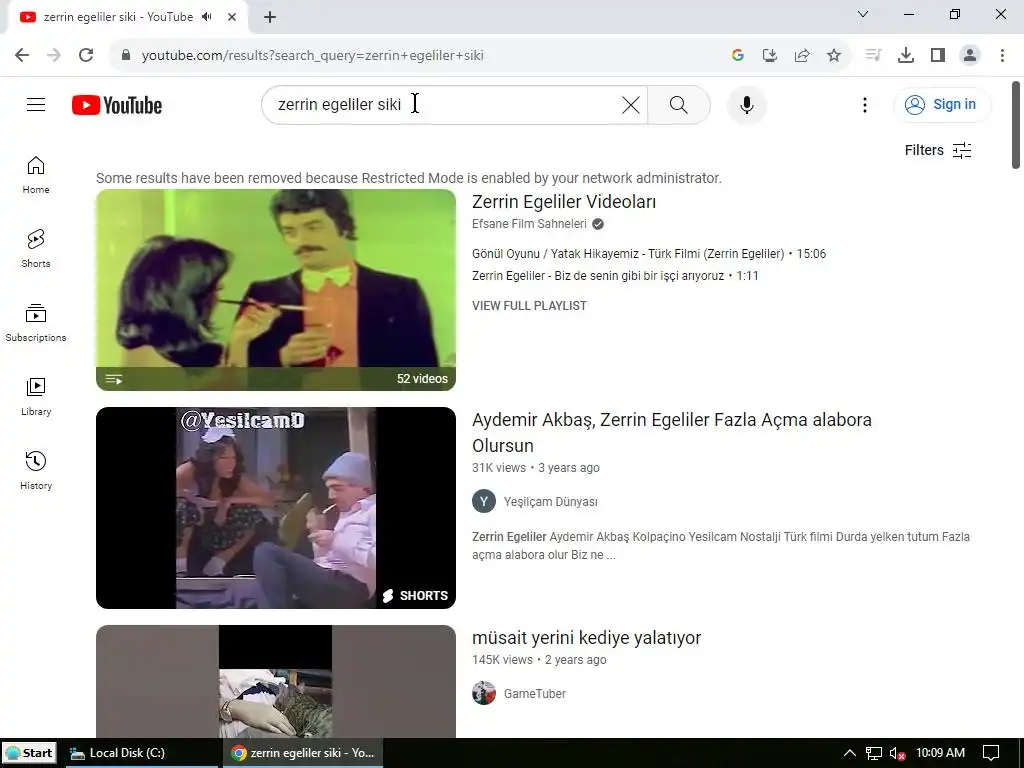The height and width of the screenshot is (768, 1024).
Task: Click the YouTube logo
Action: pos(117,105)
